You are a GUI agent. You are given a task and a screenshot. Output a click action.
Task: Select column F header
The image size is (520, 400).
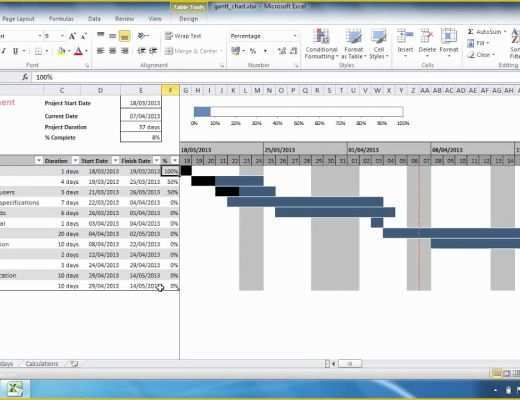(x=170, y=90)
